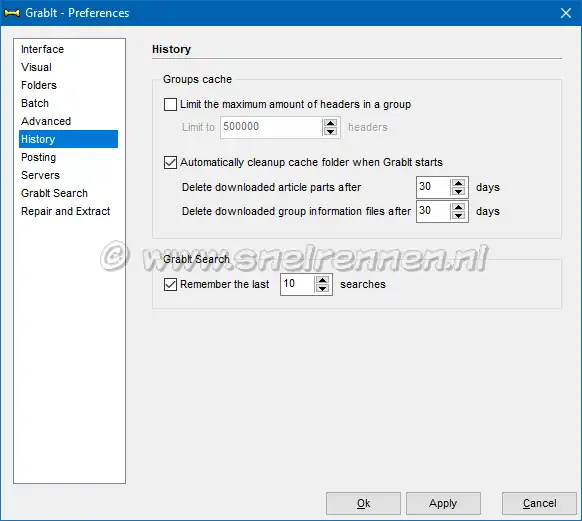582x521 pixels.
Task: Cancel the preferences dialog
Action: (539, 503)
